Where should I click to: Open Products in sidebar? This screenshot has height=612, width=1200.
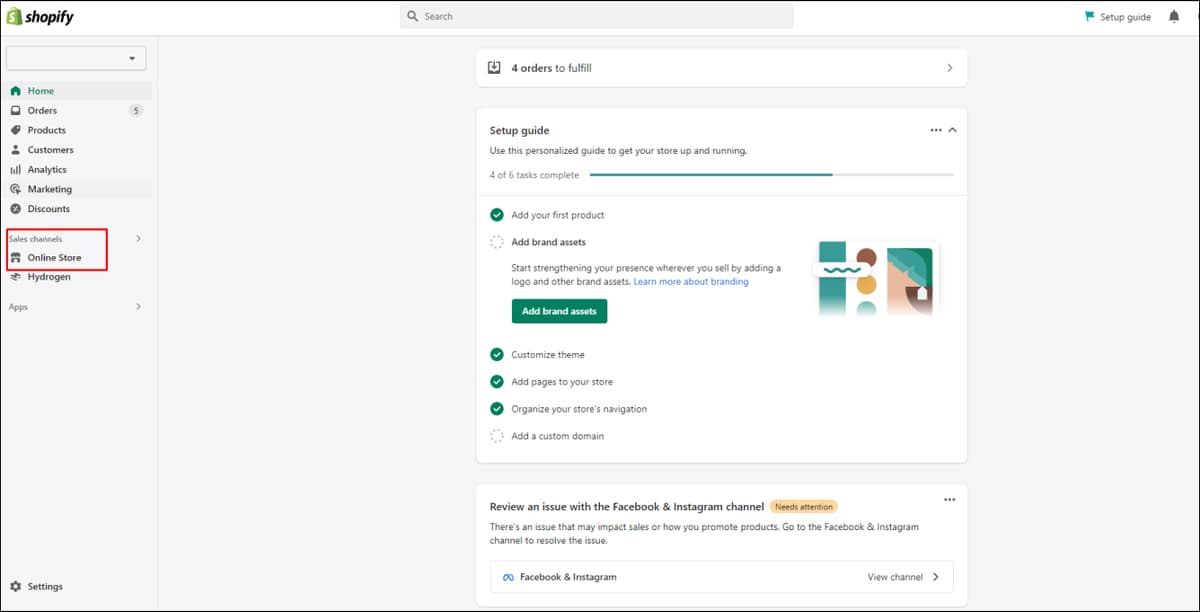(47, 130)
